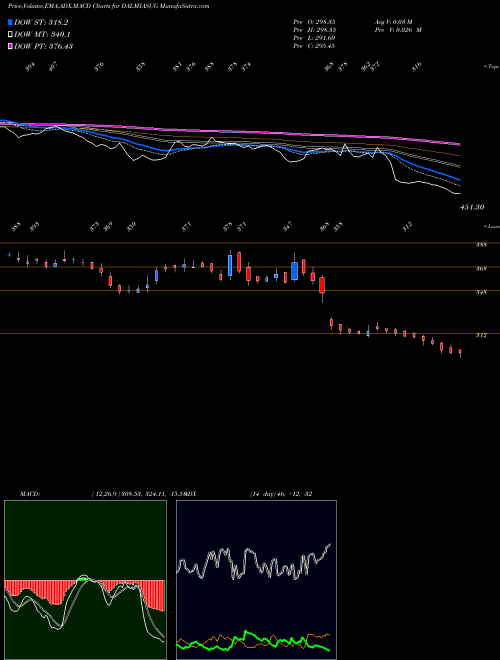500x660 pixels.
Task: Click the DOW PT: 376.43 label
Action: tap(43, 46)
